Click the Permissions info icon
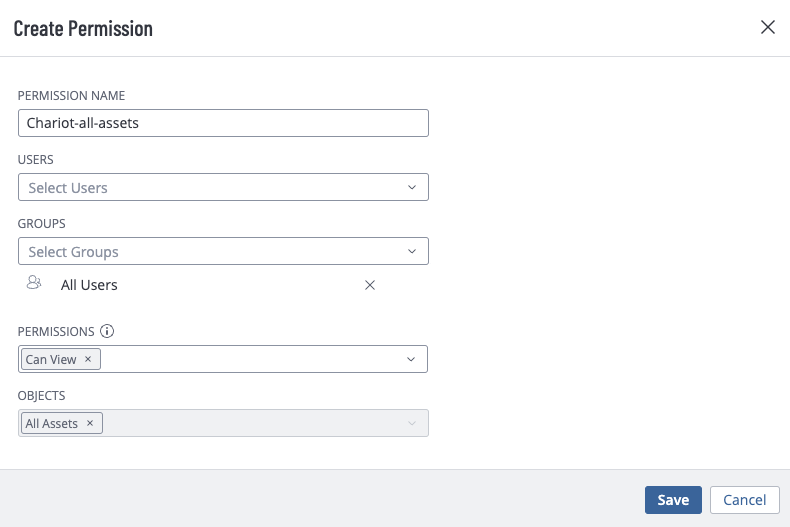Image resolution: width=790 pixels, height=527 pixels. pos(107,331)
